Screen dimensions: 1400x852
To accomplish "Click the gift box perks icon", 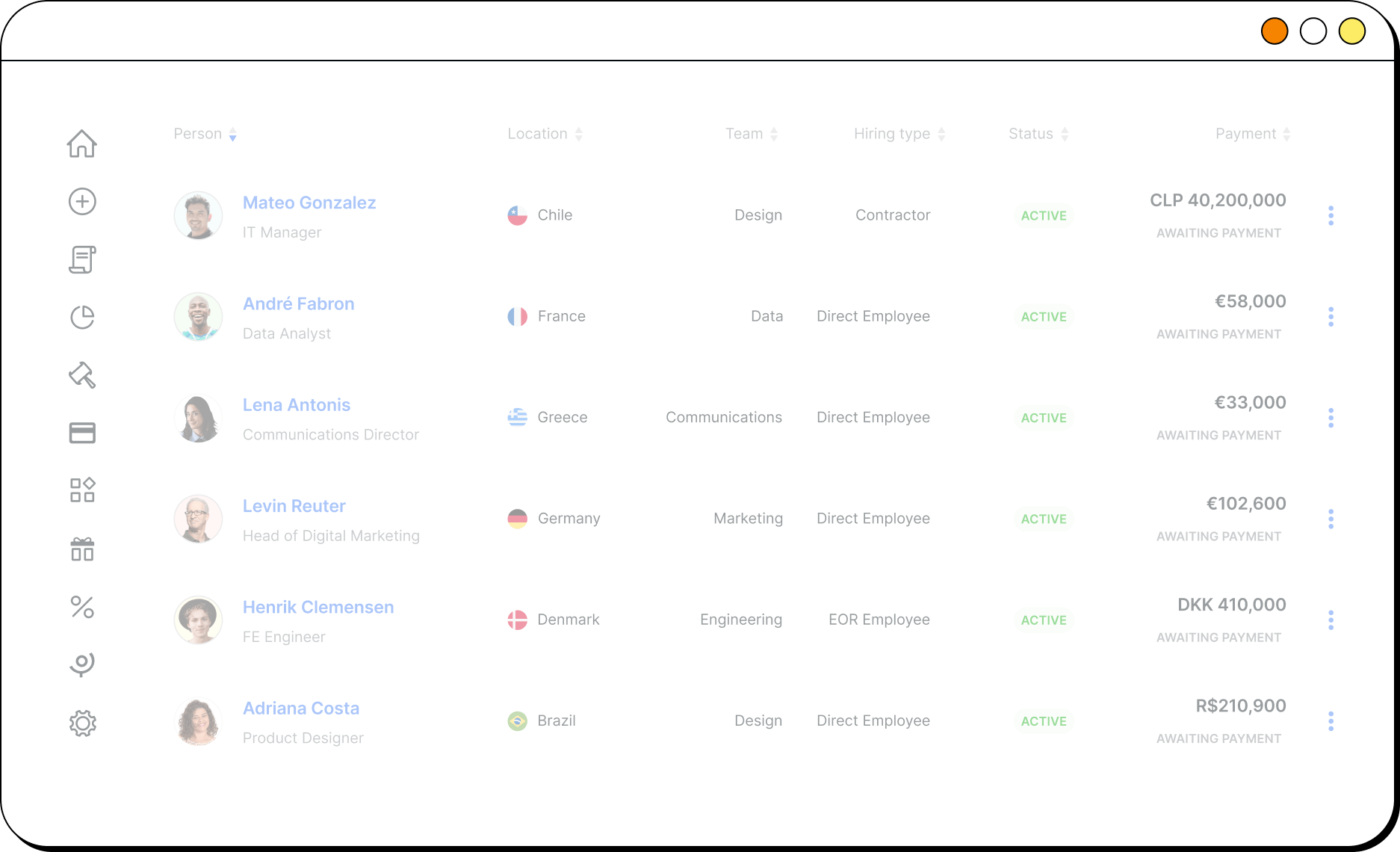I will 82,549.
